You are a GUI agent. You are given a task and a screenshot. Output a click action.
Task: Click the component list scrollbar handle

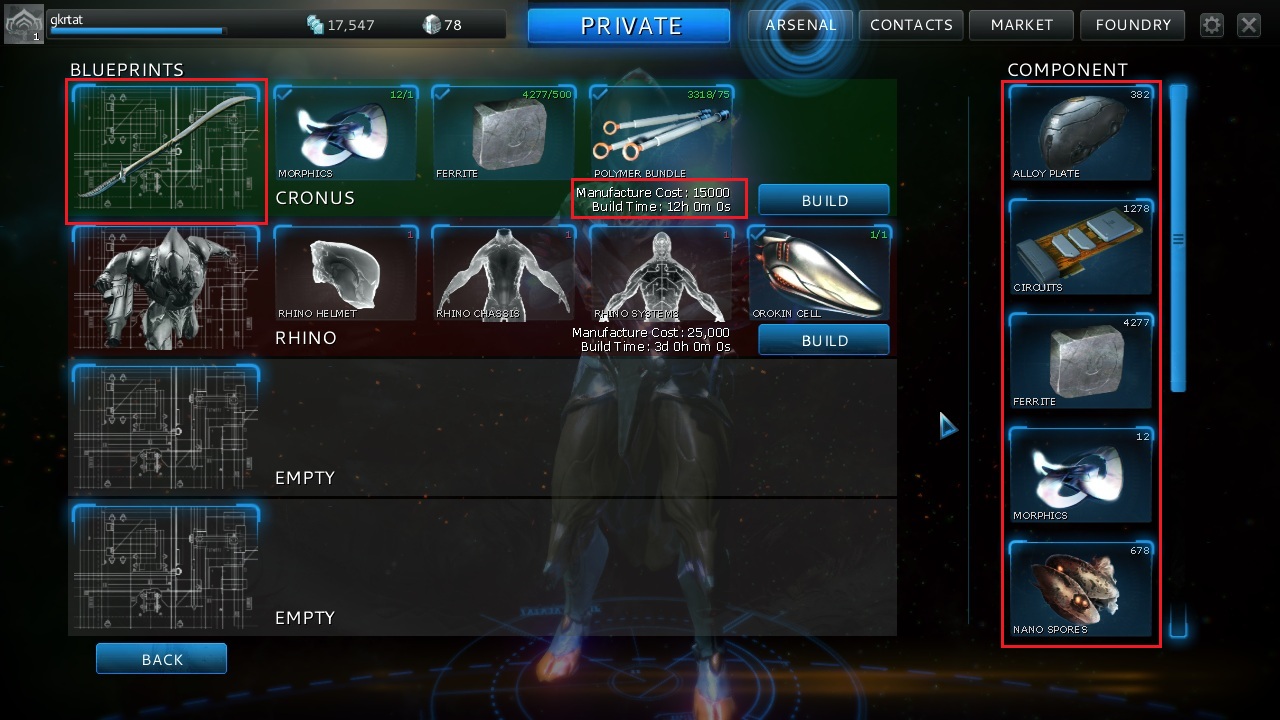pyautogui.click(x=1178, y=239)
